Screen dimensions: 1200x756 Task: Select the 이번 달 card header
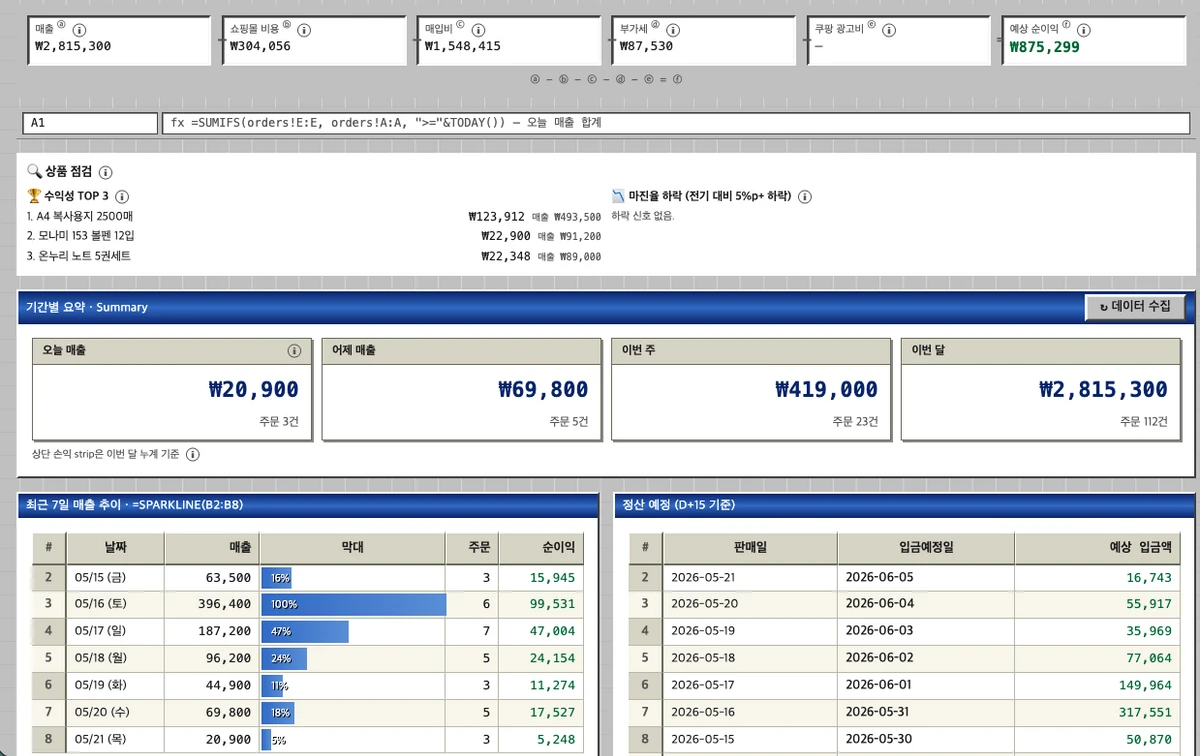coord(1040,351)
